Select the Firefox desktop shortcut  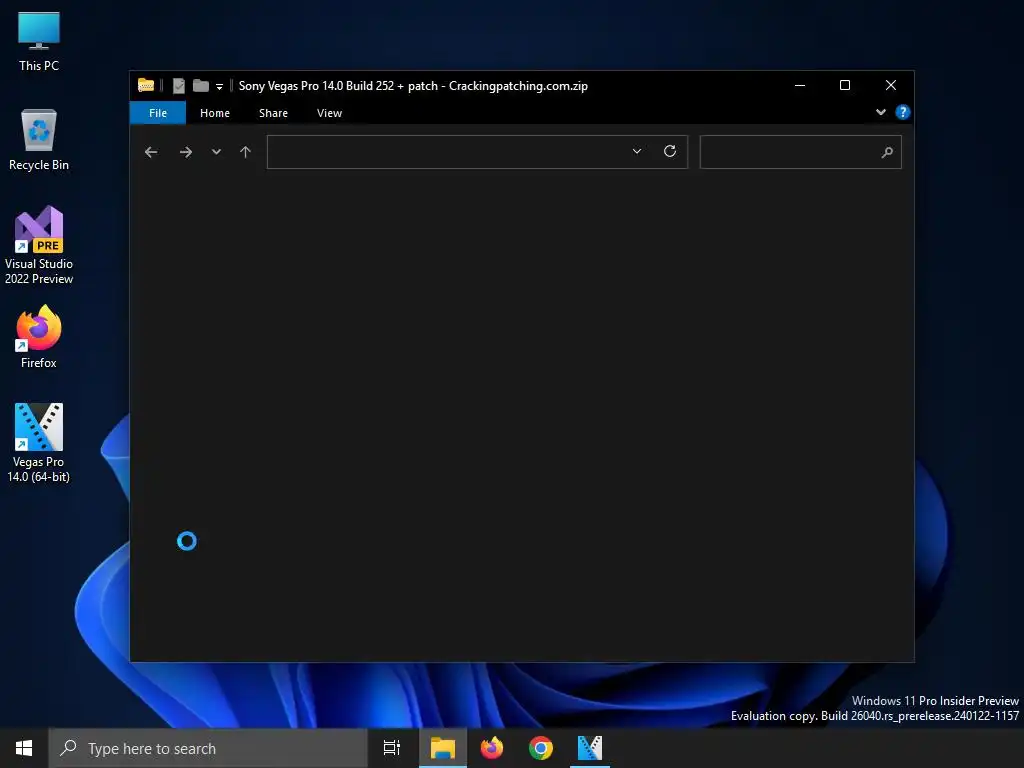39,337
